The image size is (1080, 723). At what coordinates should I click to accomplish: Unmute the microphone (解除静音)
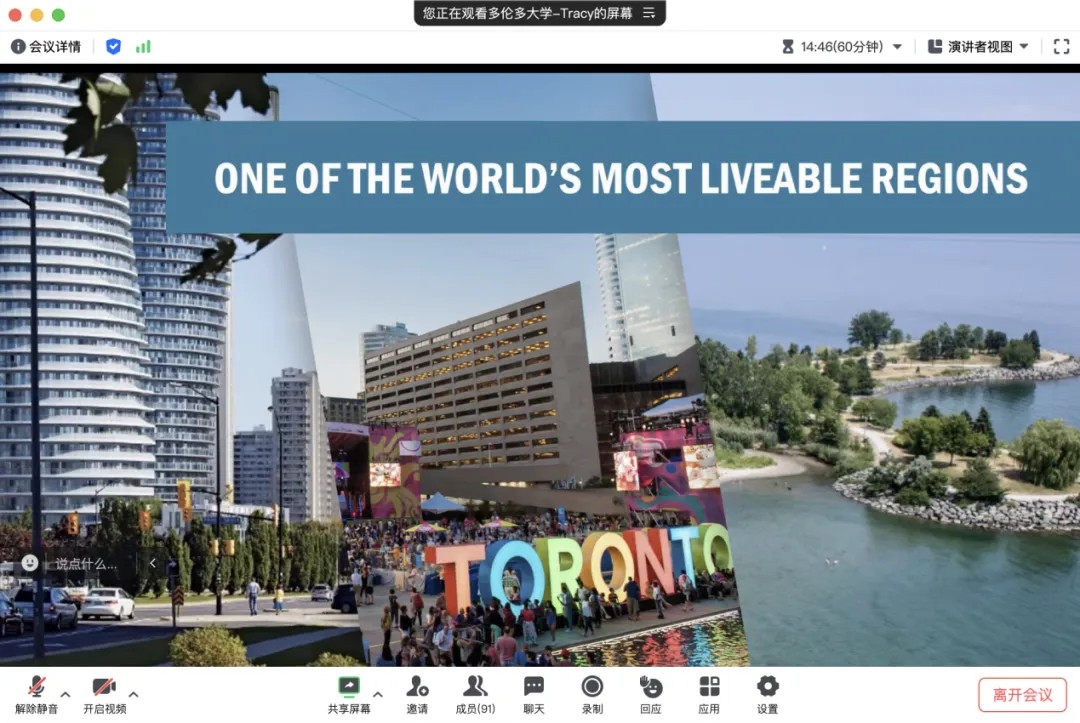[37, 695]
